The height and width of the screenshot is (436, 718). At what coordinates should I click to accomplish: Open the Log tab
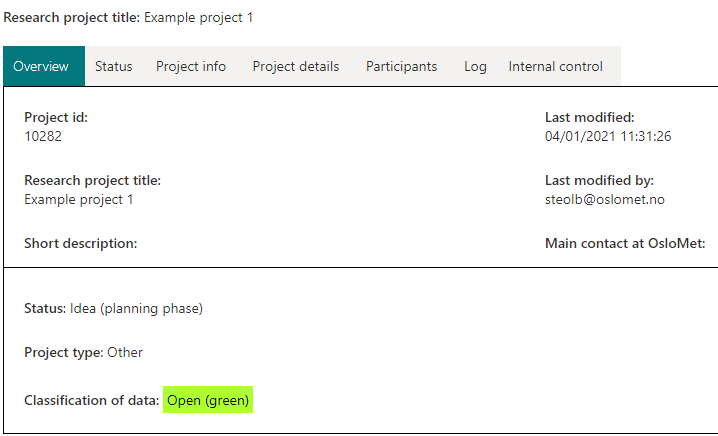point(475,66)
